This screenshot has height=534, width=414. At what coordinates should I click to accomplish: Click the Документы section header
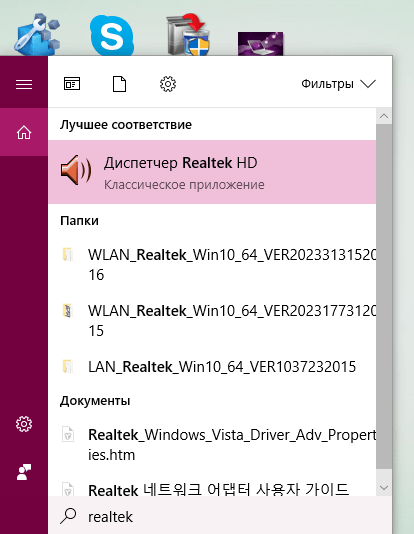click(95, 401)
